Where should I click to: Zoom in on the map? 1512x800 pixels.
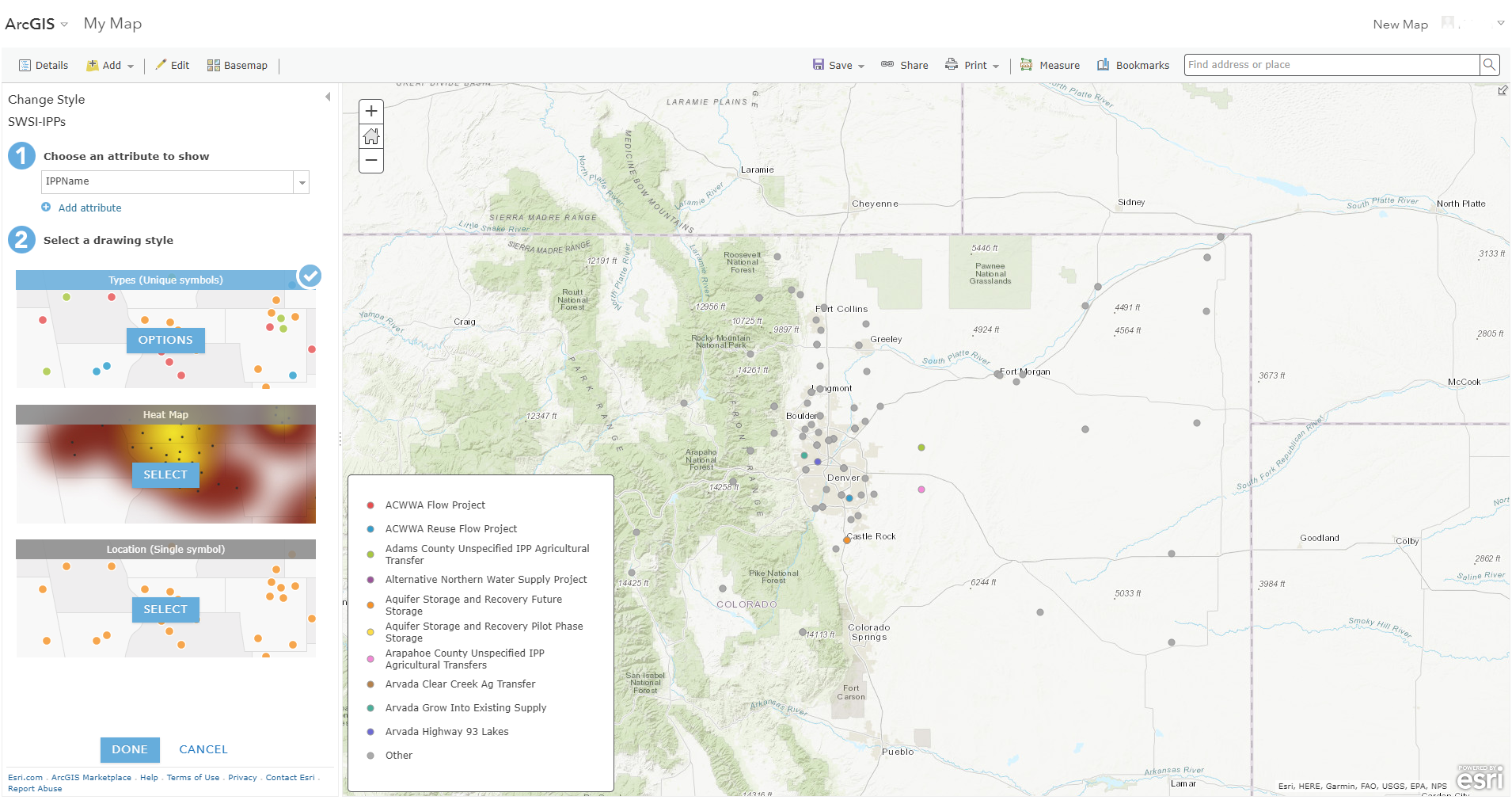tap(371, 112)
